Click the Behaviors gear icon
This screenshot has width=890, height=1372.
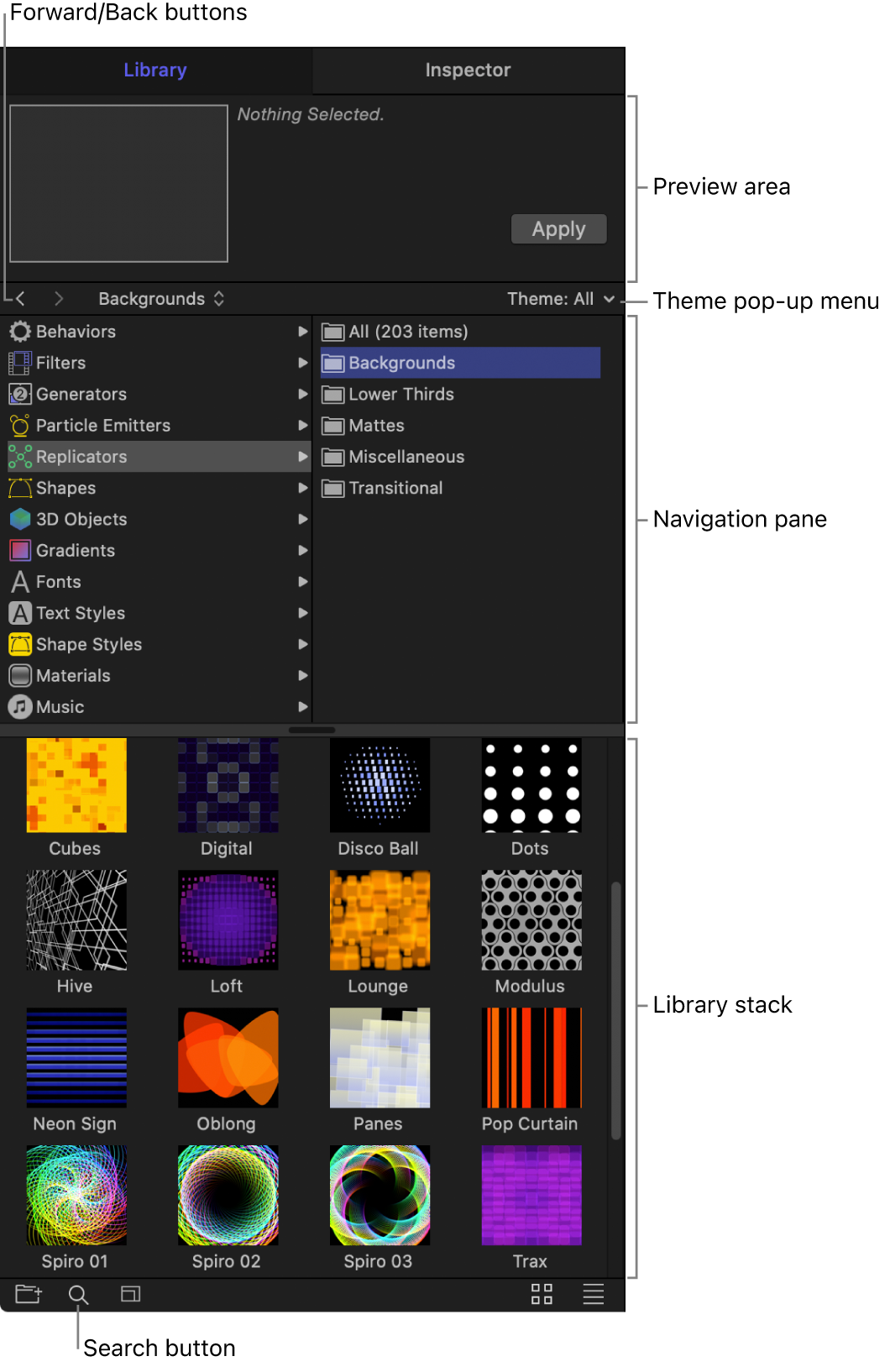(20, 332)
